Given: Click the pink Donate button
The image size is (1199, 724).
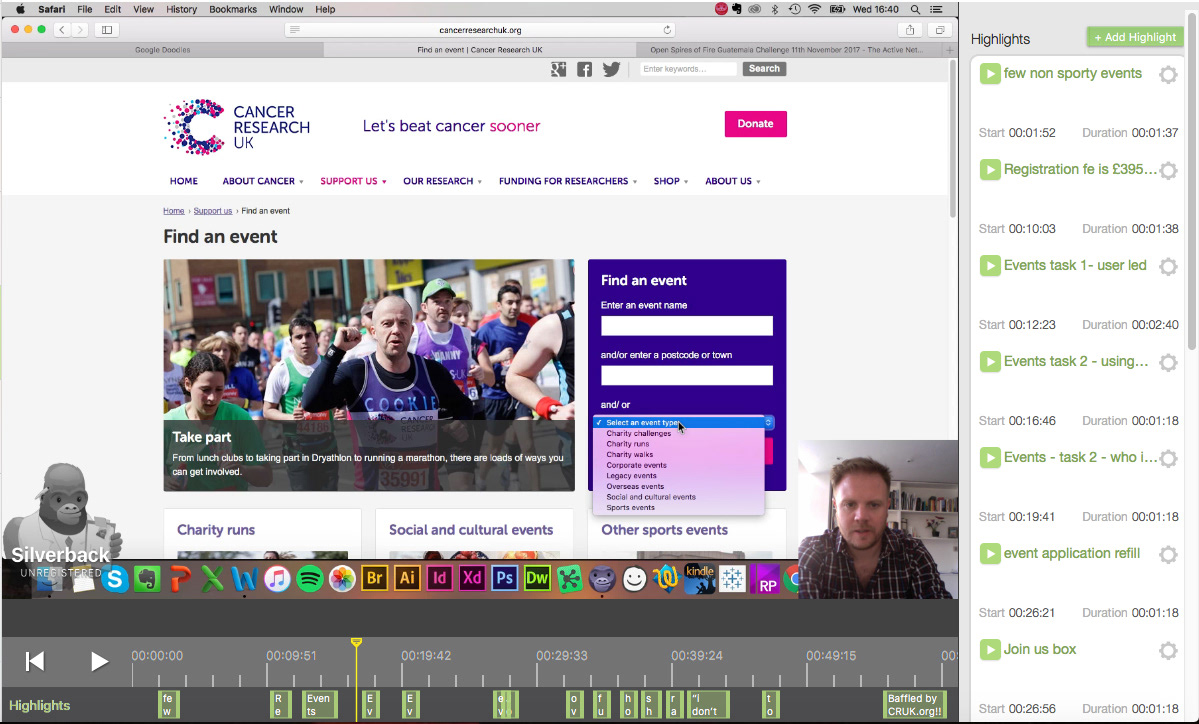Looking at the screenshot, I should pyautogui.click(x=755, y=124).
